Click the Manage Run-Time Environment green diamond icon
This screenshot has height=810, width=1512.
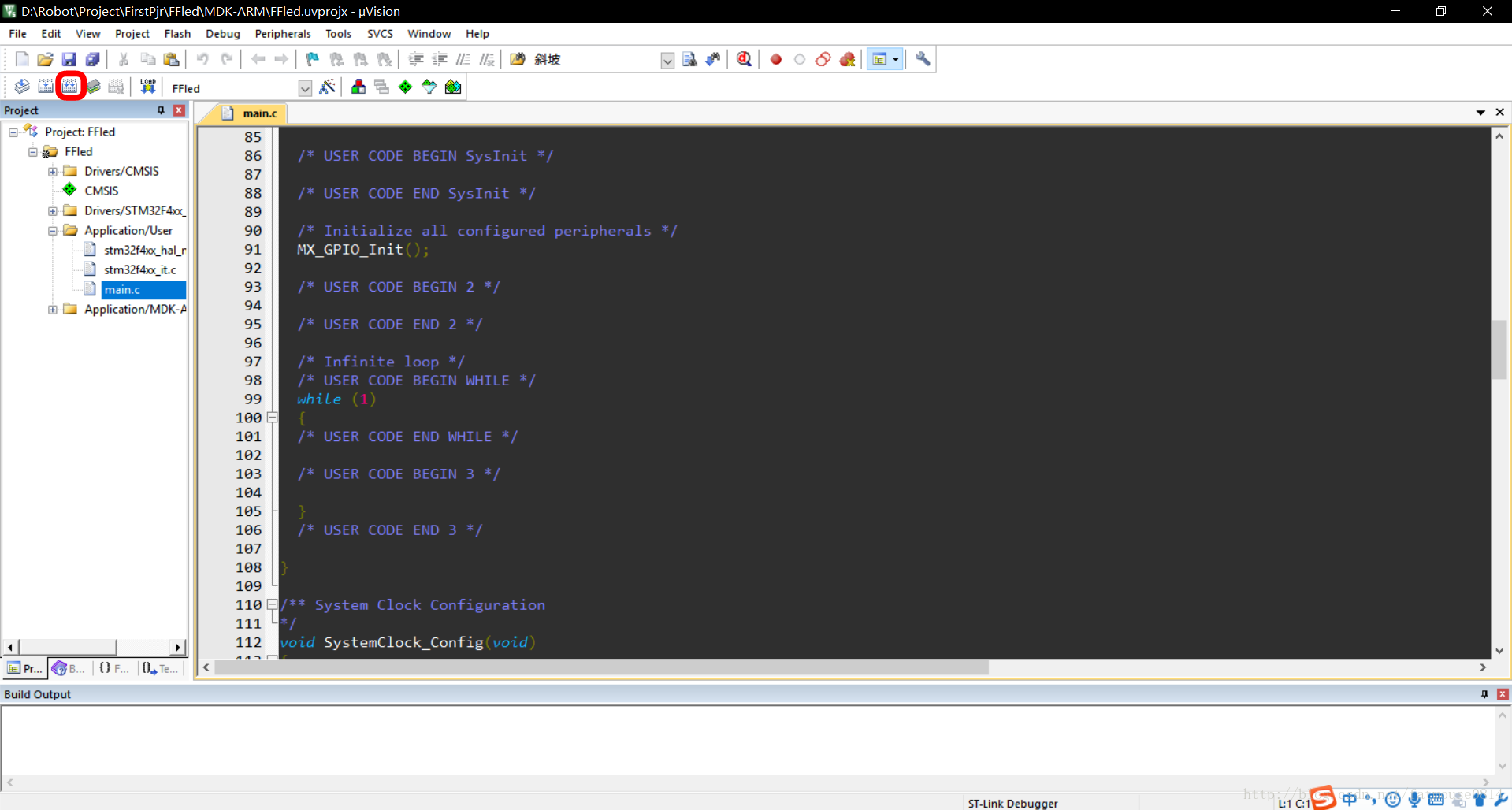pyautogui.click(x=405, y=87)
